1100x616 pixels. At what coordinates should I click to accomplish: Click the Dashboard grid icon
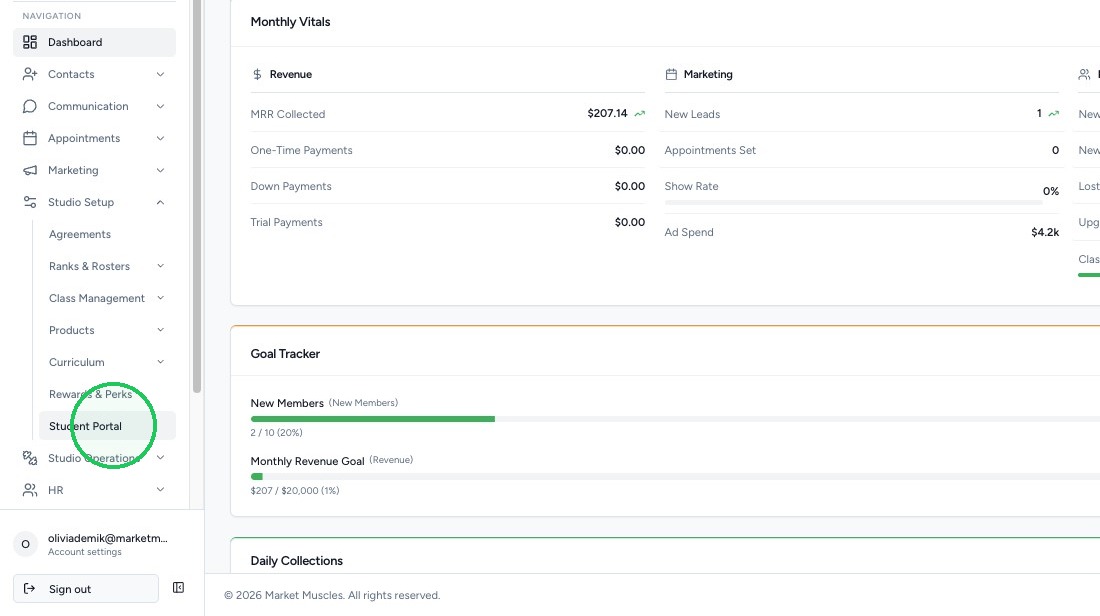[29, 42]
